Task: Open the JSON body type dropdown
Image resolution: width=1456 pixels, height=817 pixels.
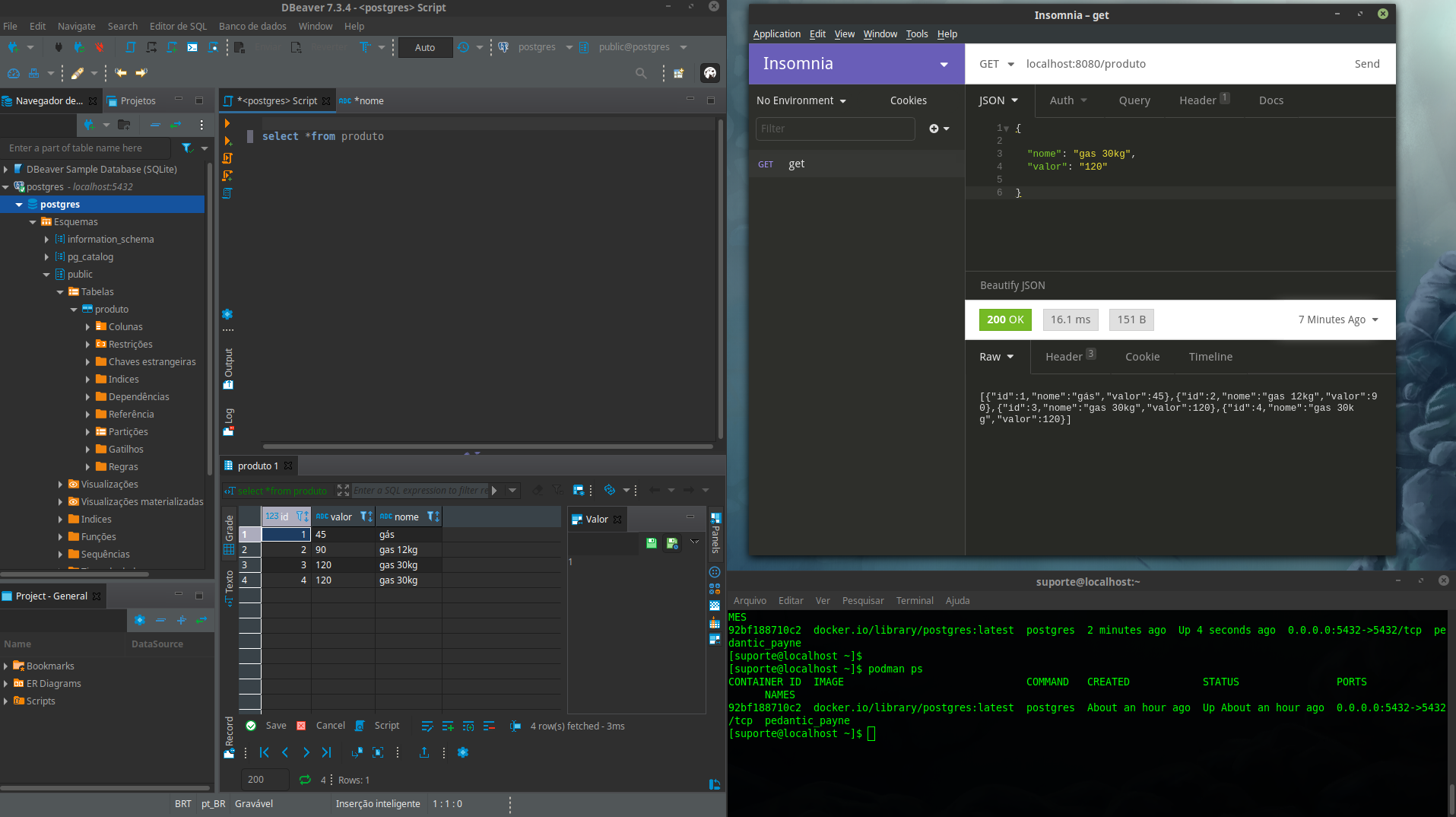Action: coord(998,100)
